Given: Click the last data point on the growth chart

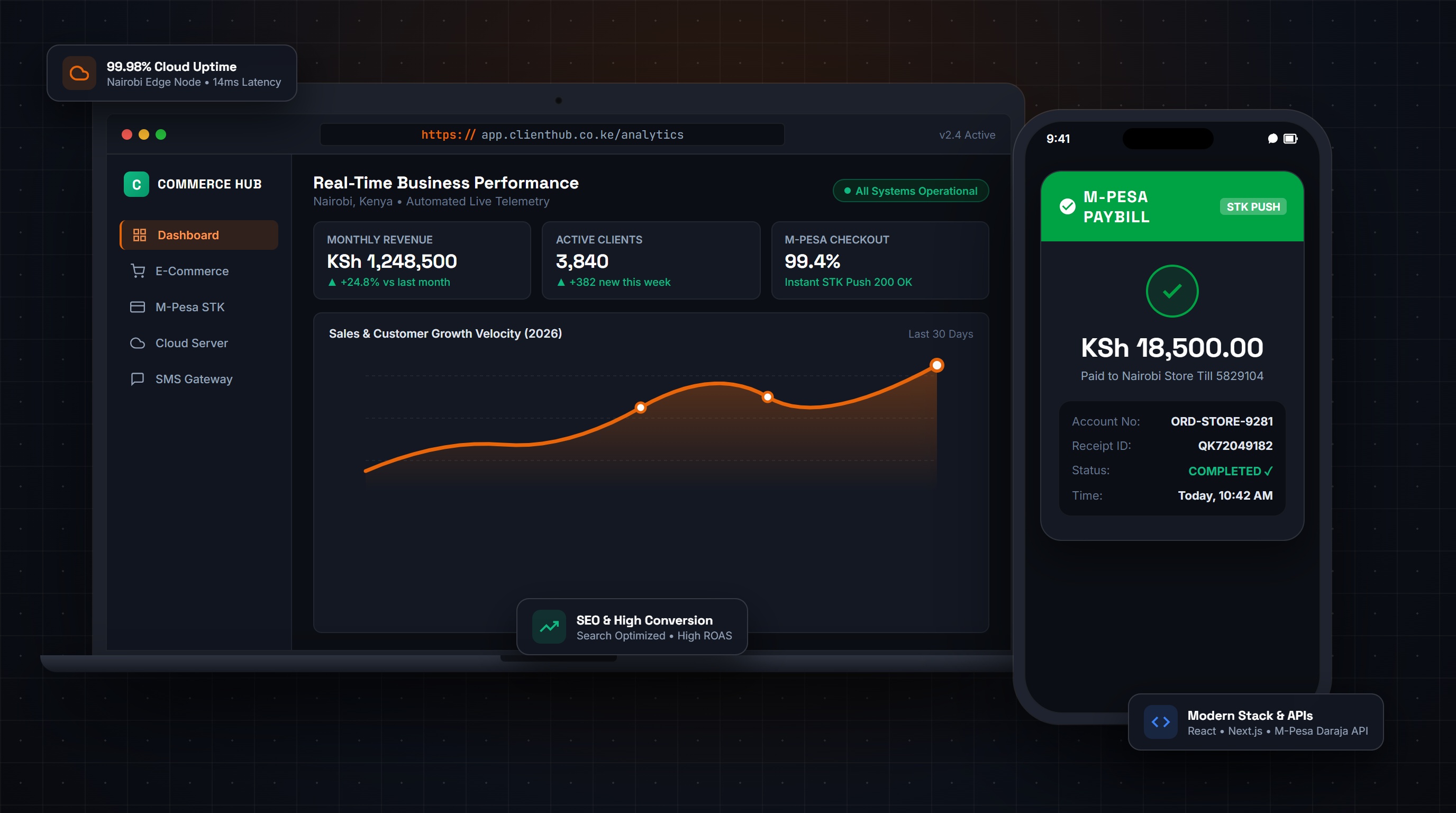Looking at the screenshot, I should pos(936,365).
